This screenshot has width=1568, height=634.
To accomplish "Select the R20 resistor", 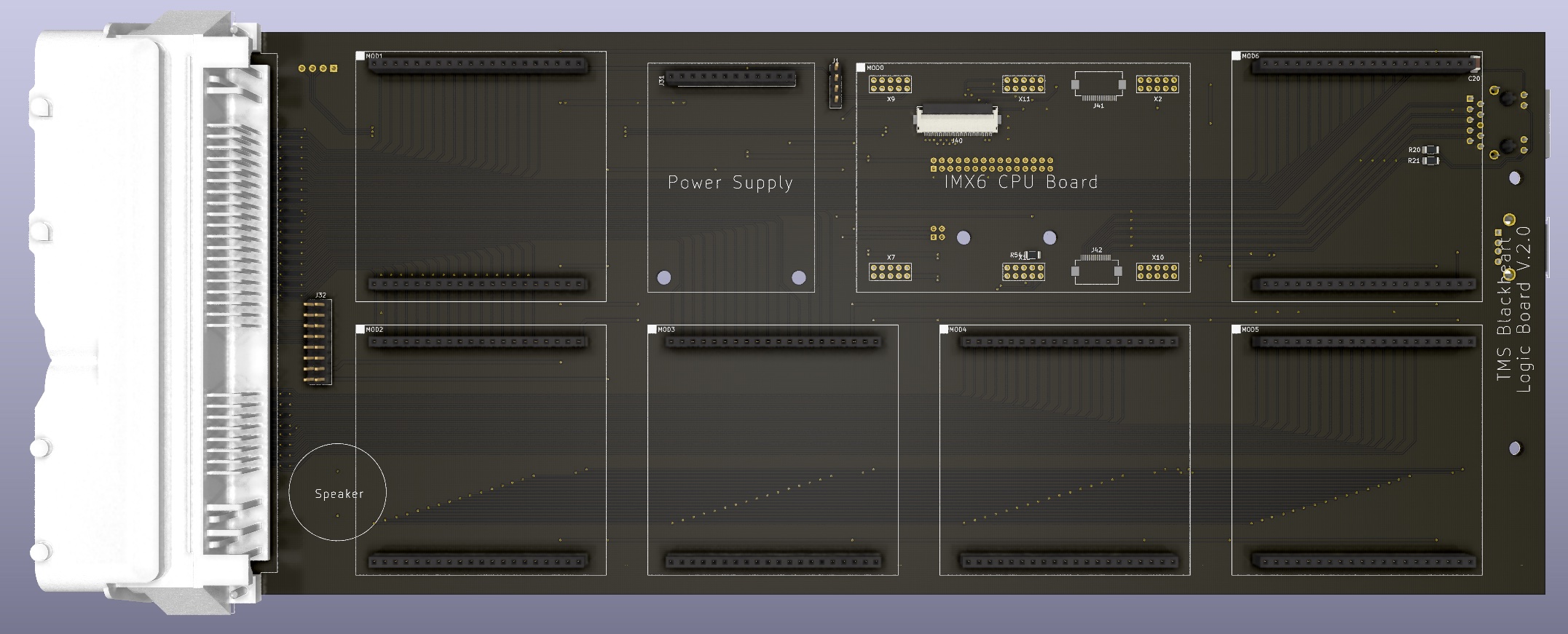I will pyautogui.click(x=1431, y=150).
